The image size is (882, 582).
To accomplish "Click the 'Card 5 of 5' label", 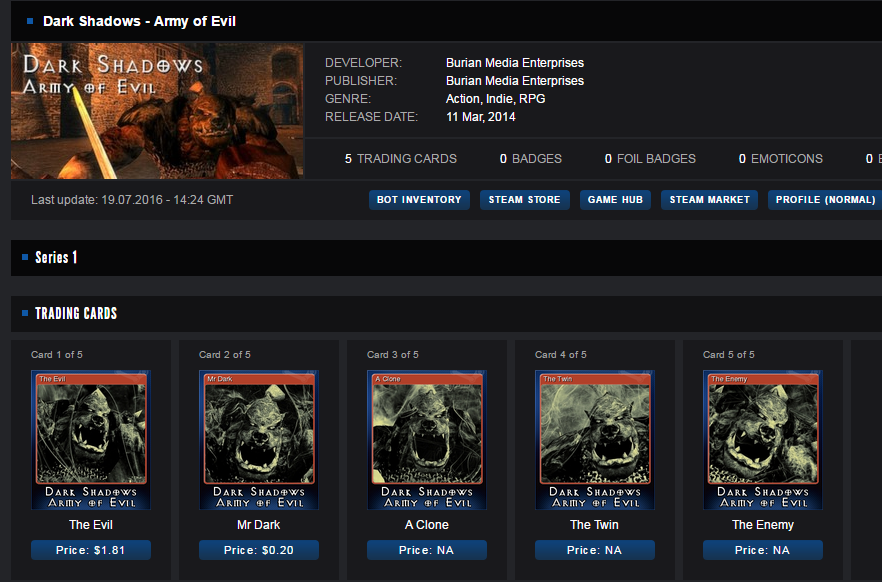I will point(728,355).
